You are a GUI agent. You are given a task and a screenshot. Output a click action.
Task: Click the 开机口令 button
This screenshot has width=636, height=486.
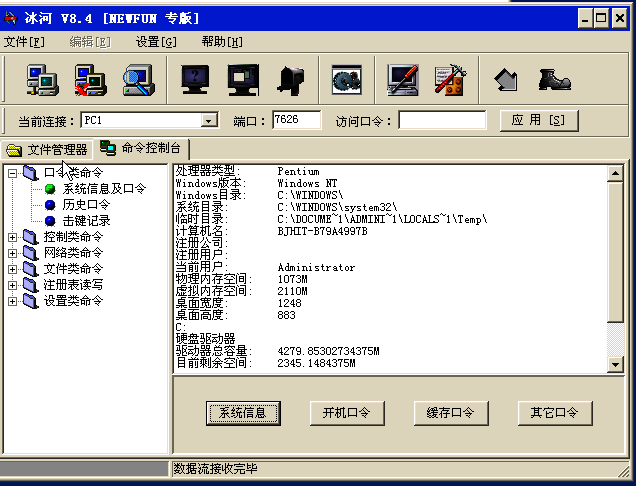point(347,413)
